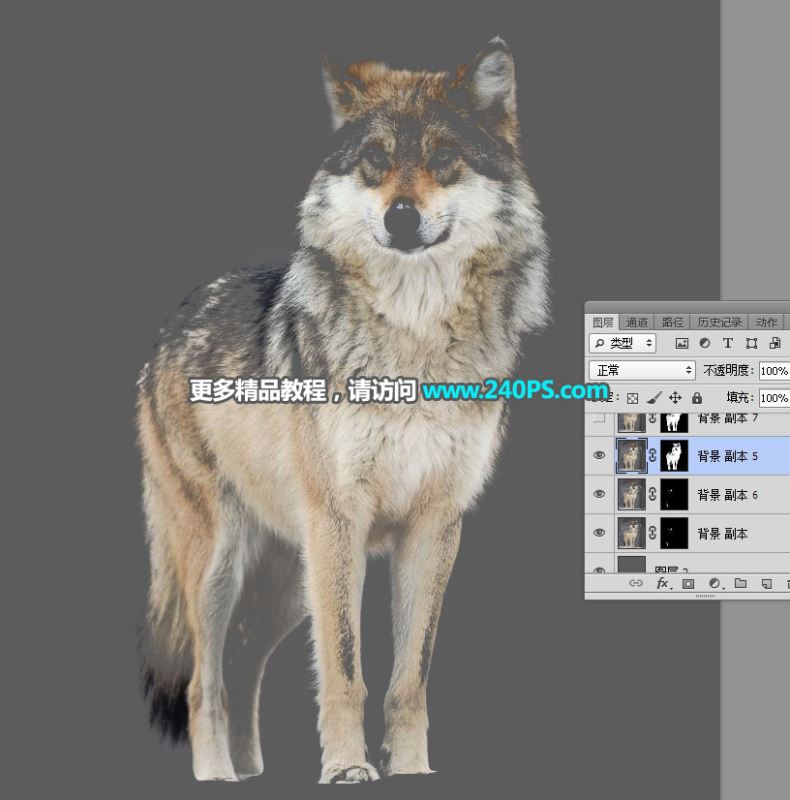Click the pixel layer filter icon
The image size is (790, 800).
coord(682,343)
